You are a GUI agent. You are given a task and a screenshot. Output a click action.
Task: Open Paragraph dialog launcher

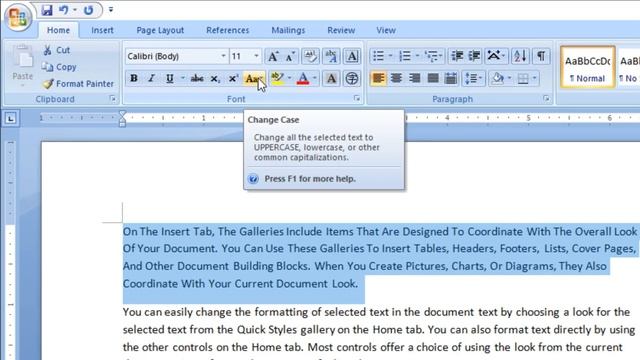tap(546, 99)
